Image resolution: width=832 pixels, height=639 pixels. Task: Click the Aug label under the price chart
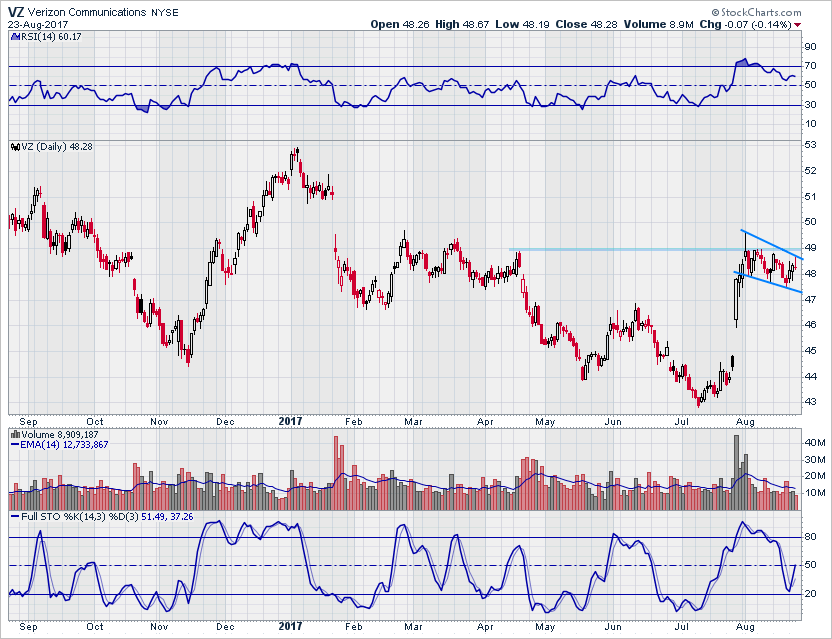[746, 422]
